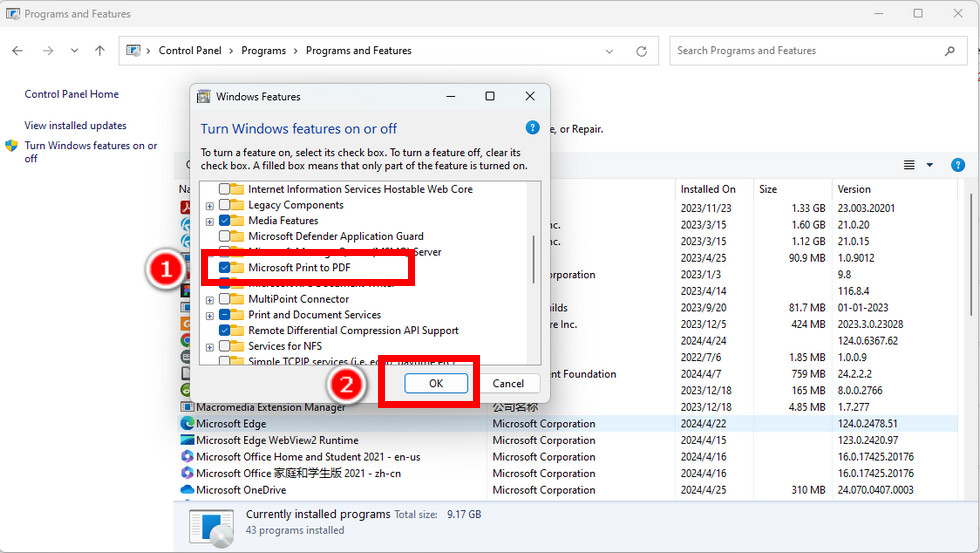Maximize the Windows Features dialog
This screenshot has width=980, height=553.
pyautogui.click(x=490, y=96)
